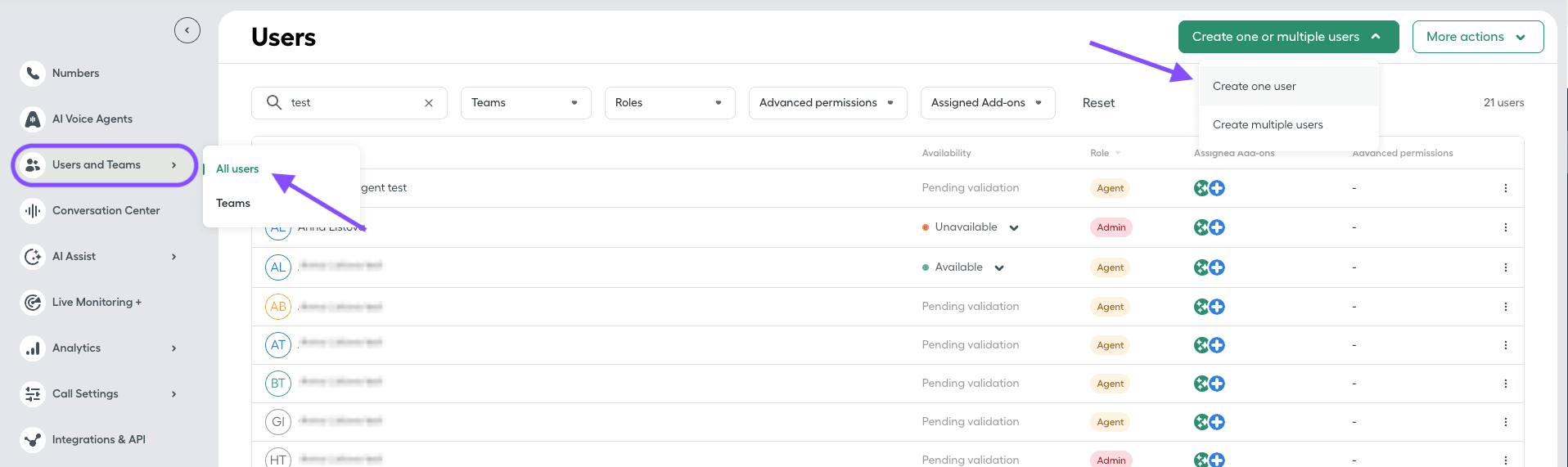Screen dimensions: 1568x467
Task: Clear the search field with the X icon
Action: [x=428, y=103]
